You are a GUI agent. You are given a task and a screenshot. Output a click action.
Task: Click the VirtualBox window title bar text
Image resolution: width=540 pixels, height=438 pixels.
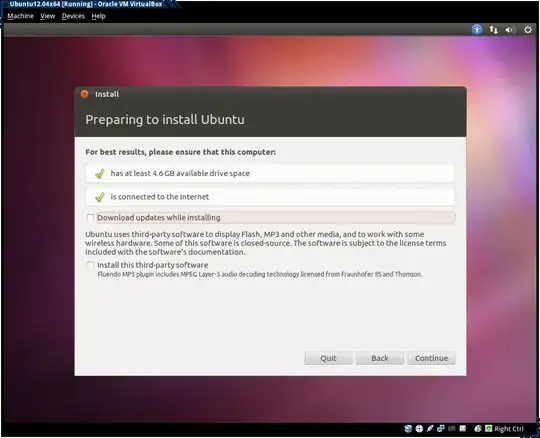86,4
